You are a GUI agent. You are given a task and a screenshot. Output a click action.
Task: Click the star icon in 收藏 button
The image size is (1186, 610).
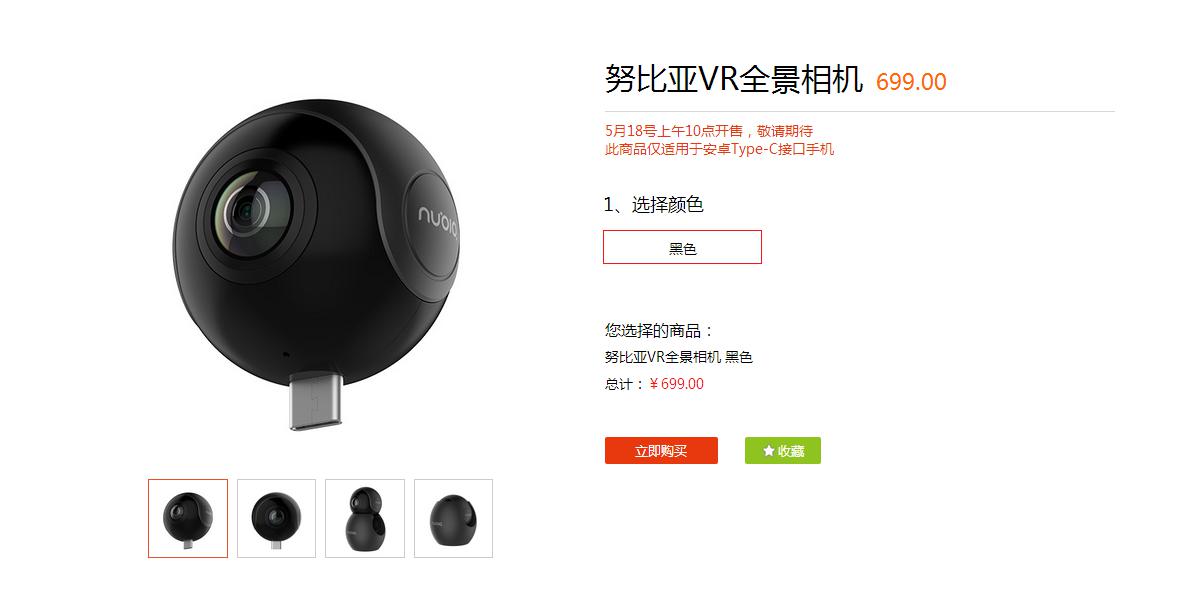(x=768, y=451)
